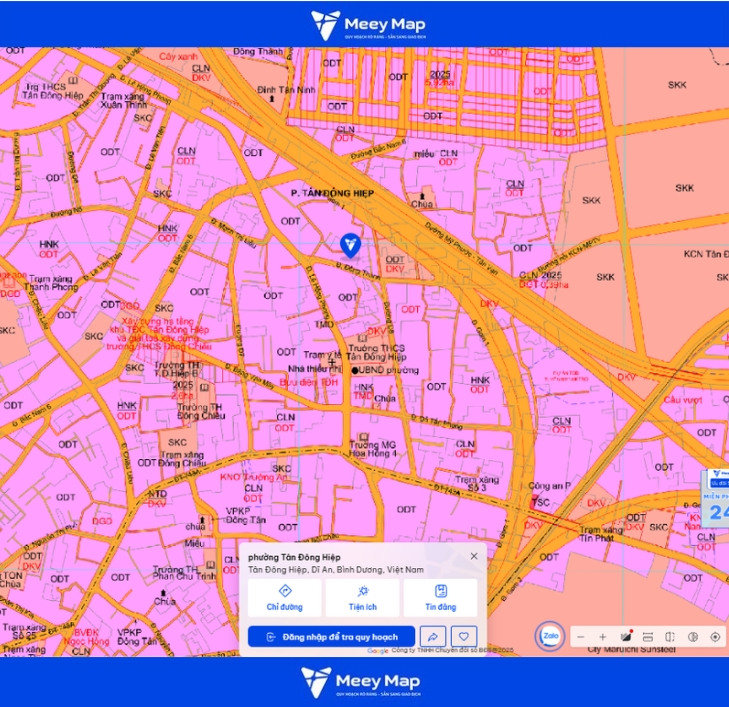The width and height of the screenshot is (729, 707).
Task: Click the blue Meey location pin marker
Action: pyautogui.click(x=350, y=245)
